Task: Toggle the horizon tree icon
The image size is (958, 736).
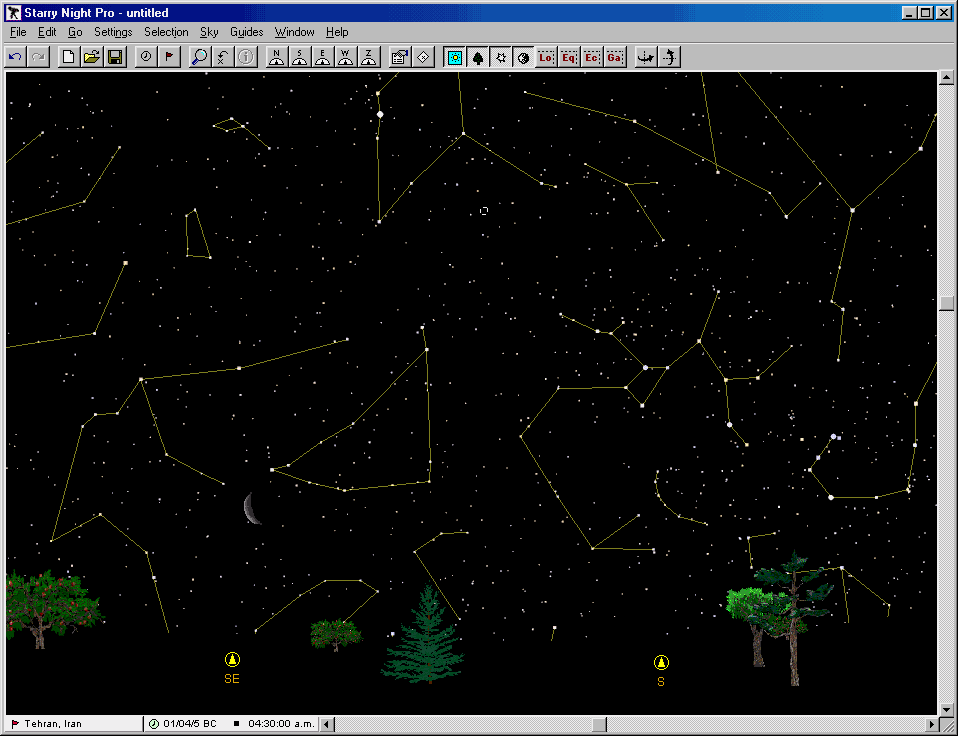Action: click(x=478, y=57)
